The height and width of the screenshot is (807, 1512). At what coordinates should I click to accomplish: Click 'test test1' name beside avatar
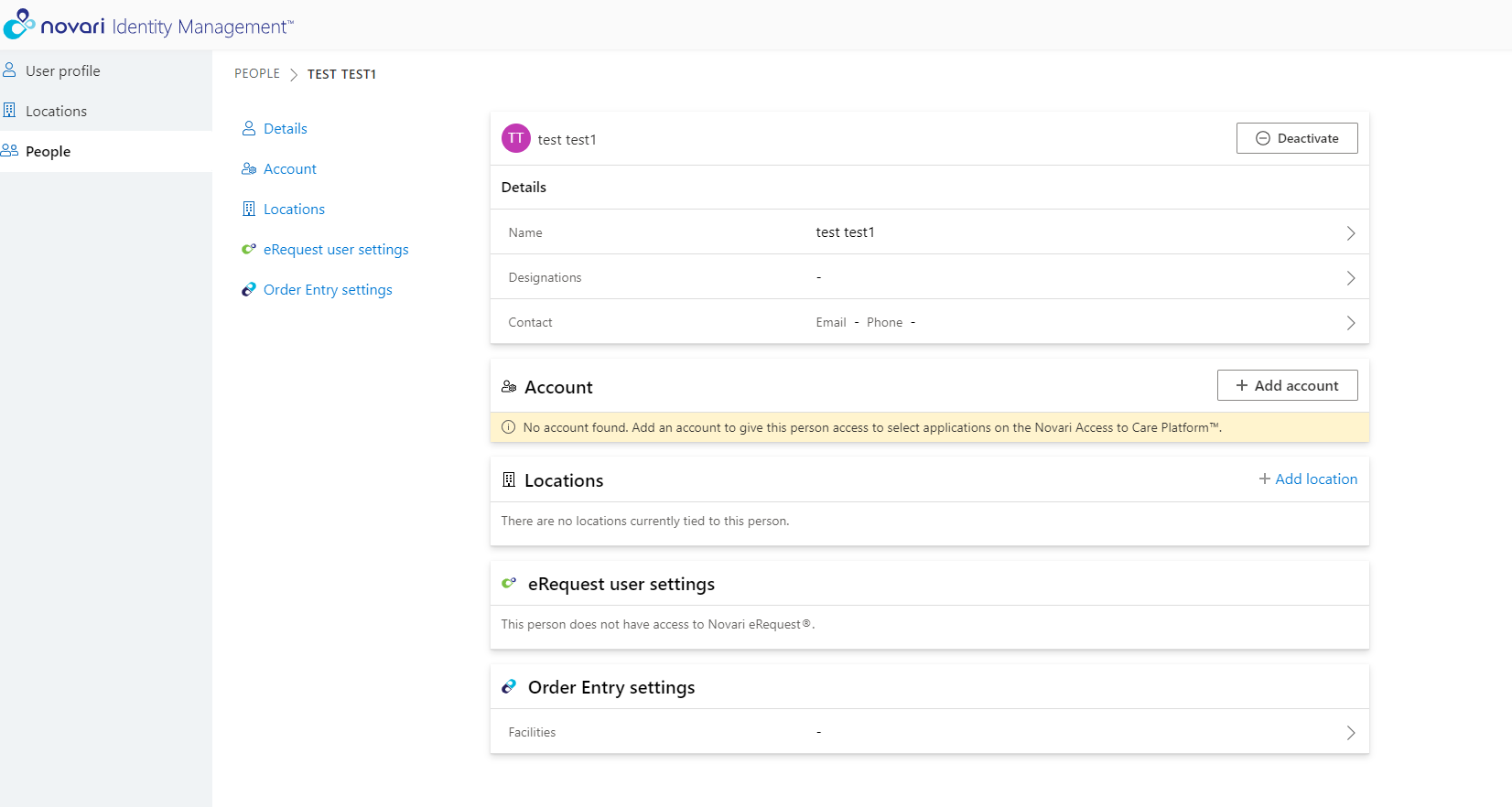567,139
